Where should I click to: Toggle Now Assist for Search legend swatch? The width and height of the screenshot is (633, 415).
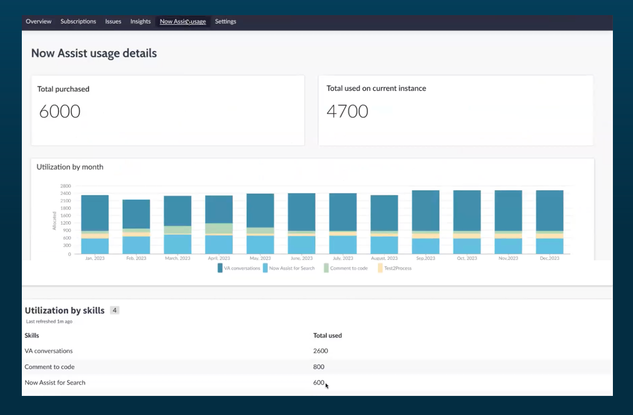coord(266,268)
